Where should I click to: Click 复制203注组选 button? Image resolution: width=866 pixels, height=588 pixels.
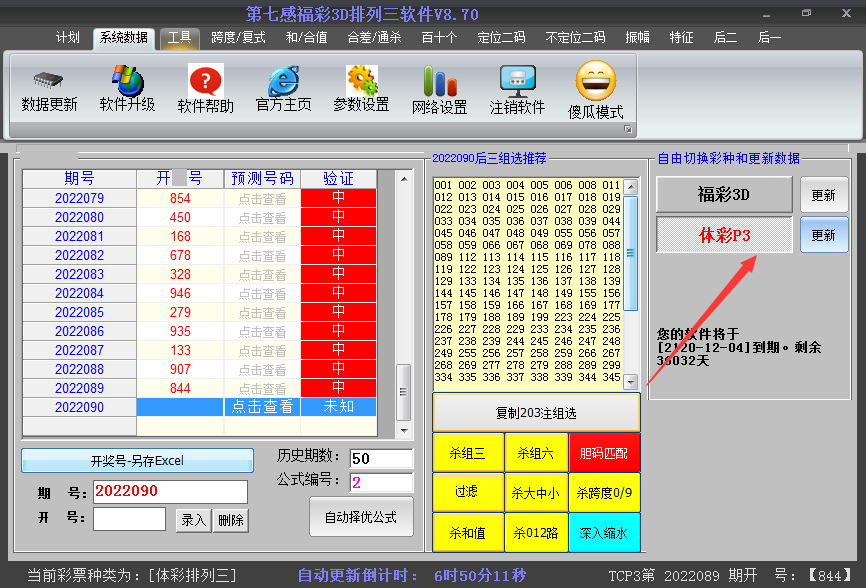click(536, 412)
